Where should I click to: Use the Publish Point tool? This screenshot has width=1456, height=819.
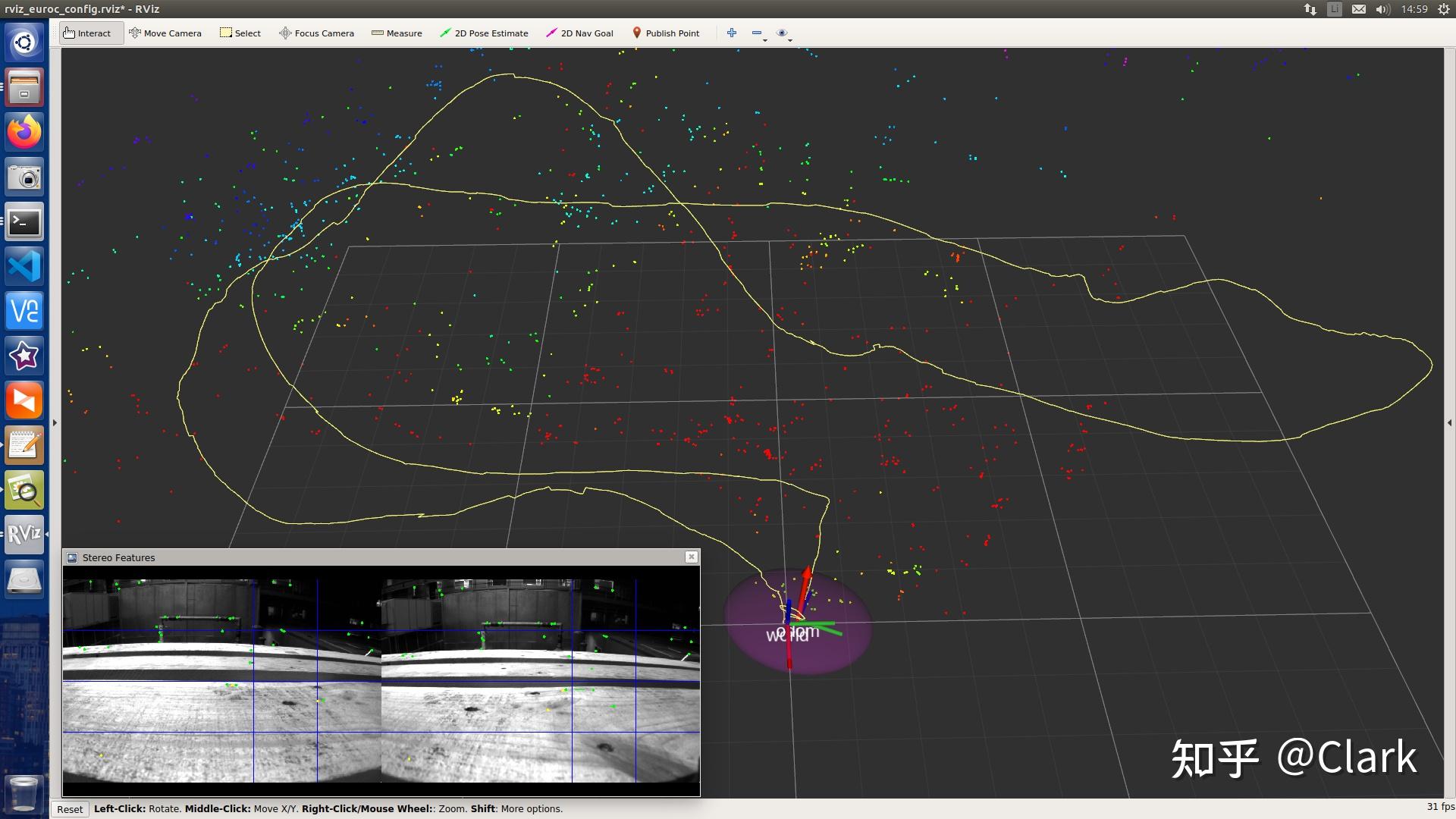click(666, 33)
